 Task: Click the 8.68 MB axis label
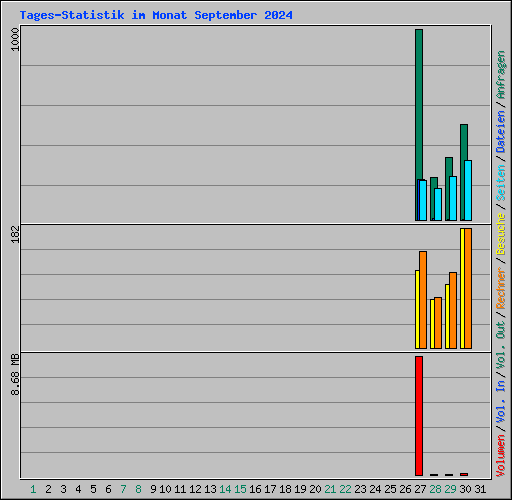pos(15,374)
